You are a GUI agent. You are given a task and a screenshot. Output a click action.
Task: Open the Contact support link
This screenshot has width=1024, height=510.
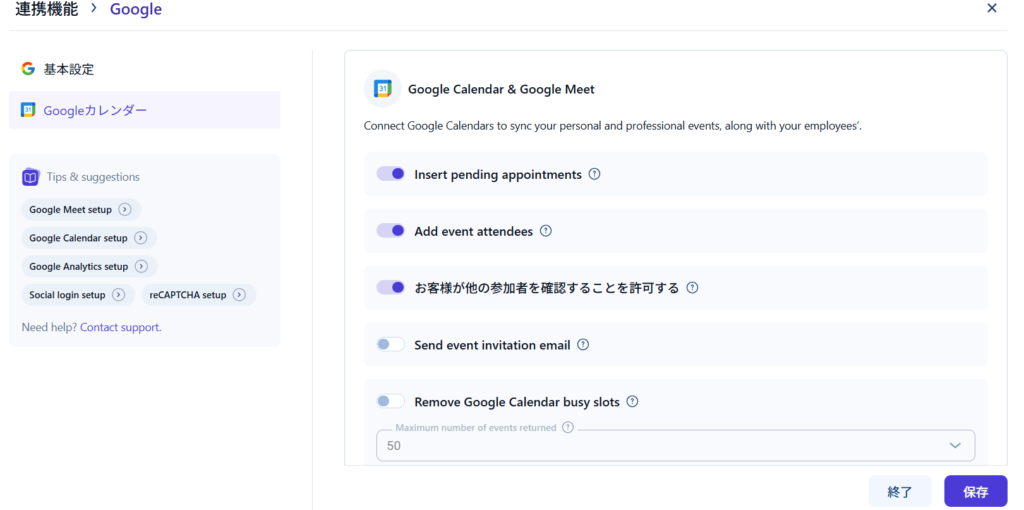pyautogui.click(x=120, y=327)
